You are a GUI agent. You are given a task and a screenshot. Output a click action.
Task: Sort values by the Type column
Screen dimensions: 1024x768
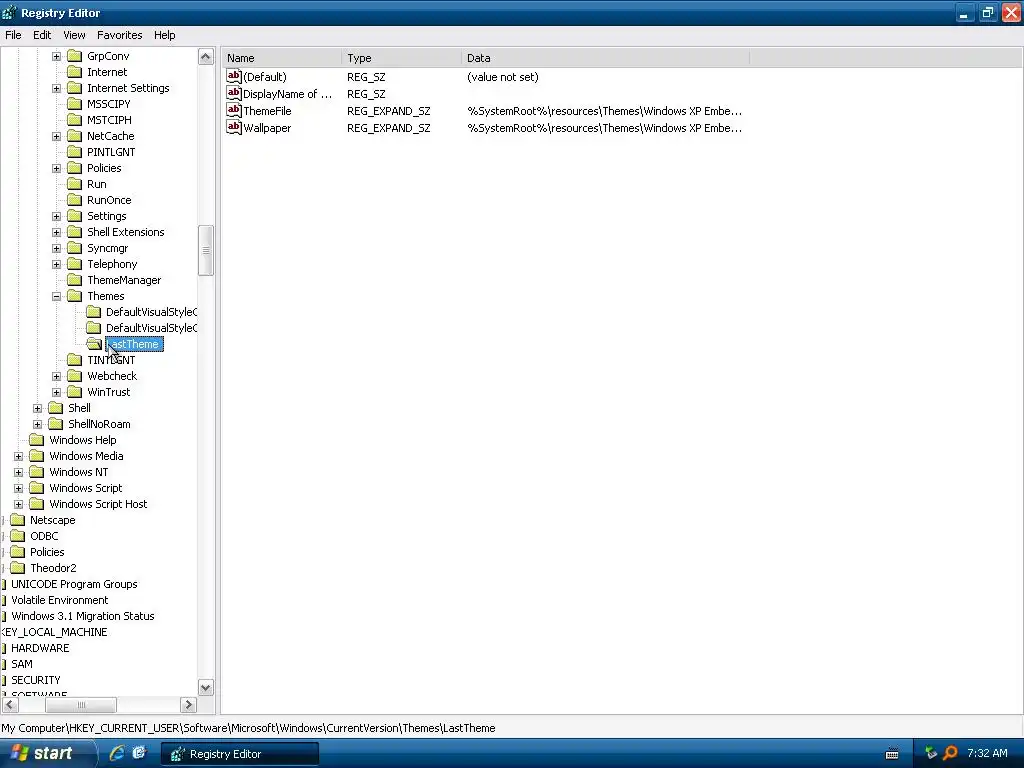pyautogui.click(x=401, y=58)
